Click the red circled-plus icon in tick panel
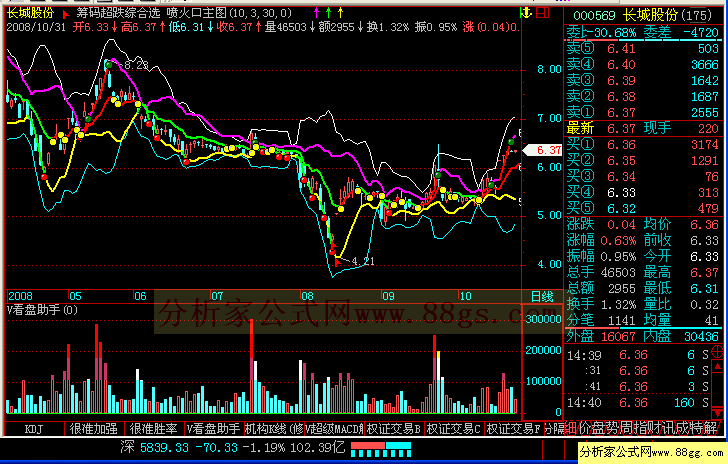 718,352
